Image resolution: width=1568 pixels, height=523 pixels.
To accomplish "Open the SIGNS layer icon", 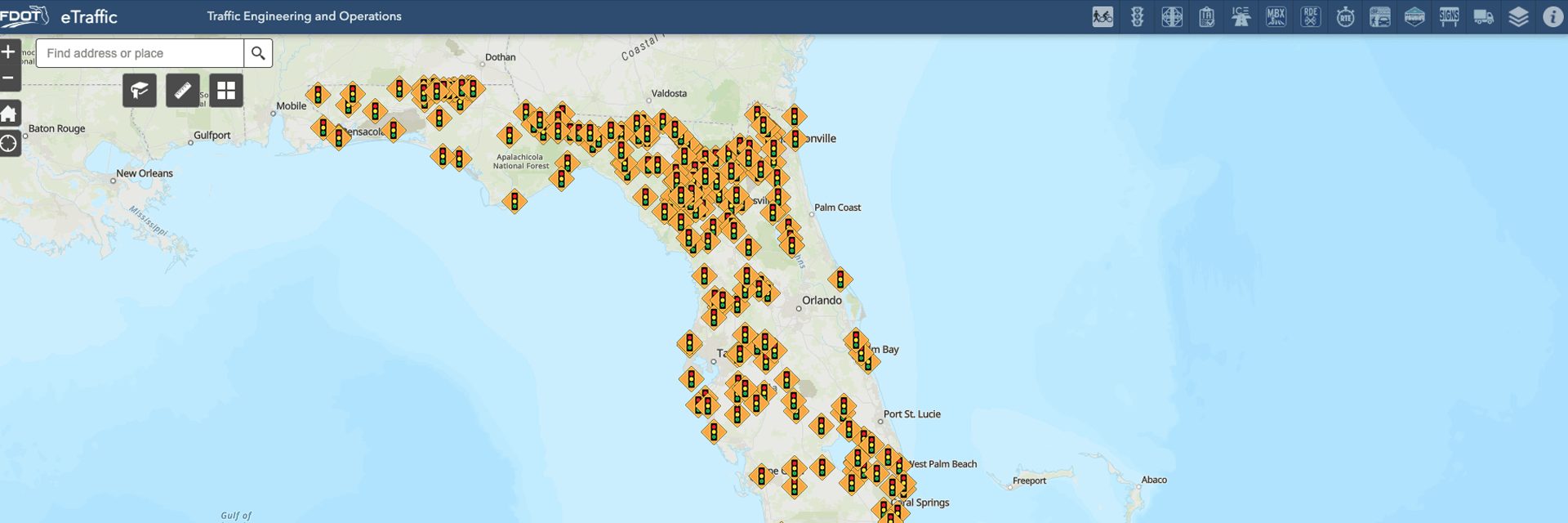I will coord(1450,16).
